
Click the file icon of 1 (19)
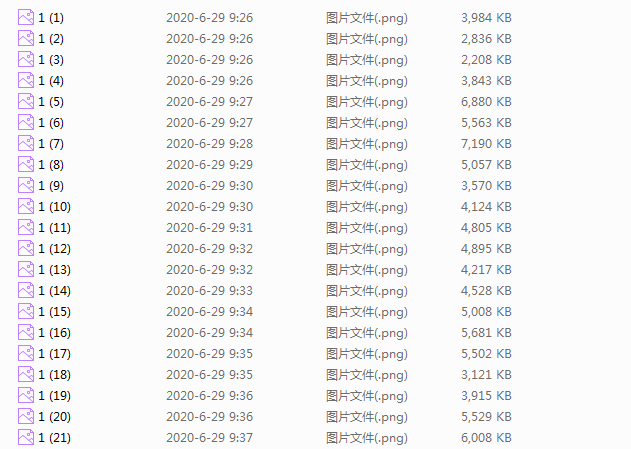pyautogui.click(x=26, y=395)
